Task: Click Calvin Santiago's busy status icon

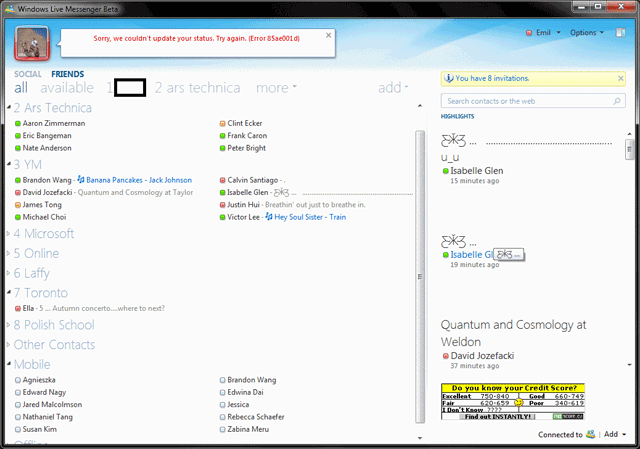Action: [x=222, y=180]
